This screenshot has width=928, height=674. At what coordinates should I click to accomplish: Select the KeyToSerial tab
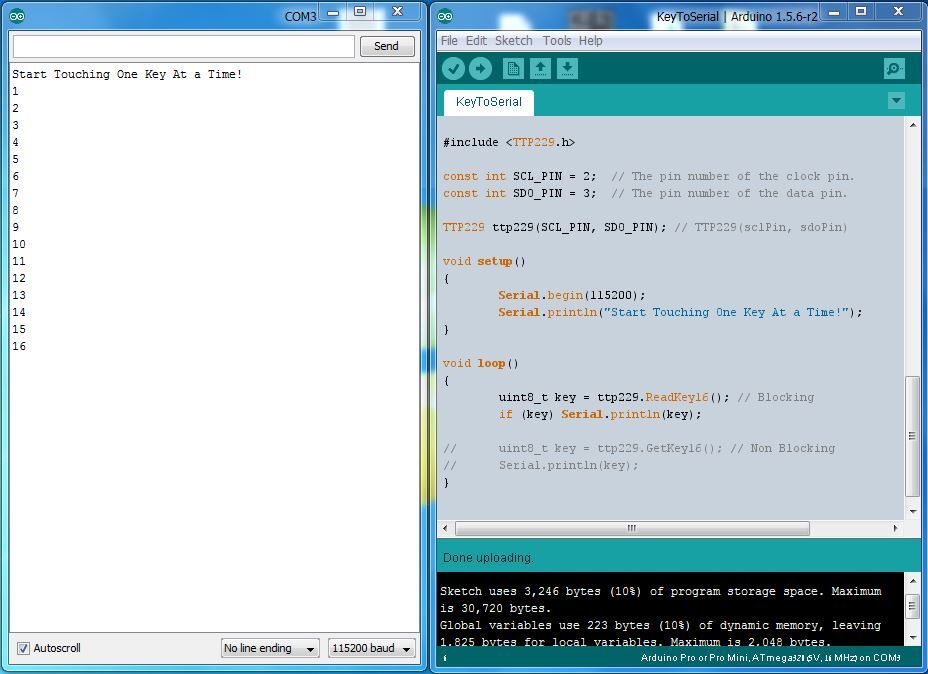[489, 102]
